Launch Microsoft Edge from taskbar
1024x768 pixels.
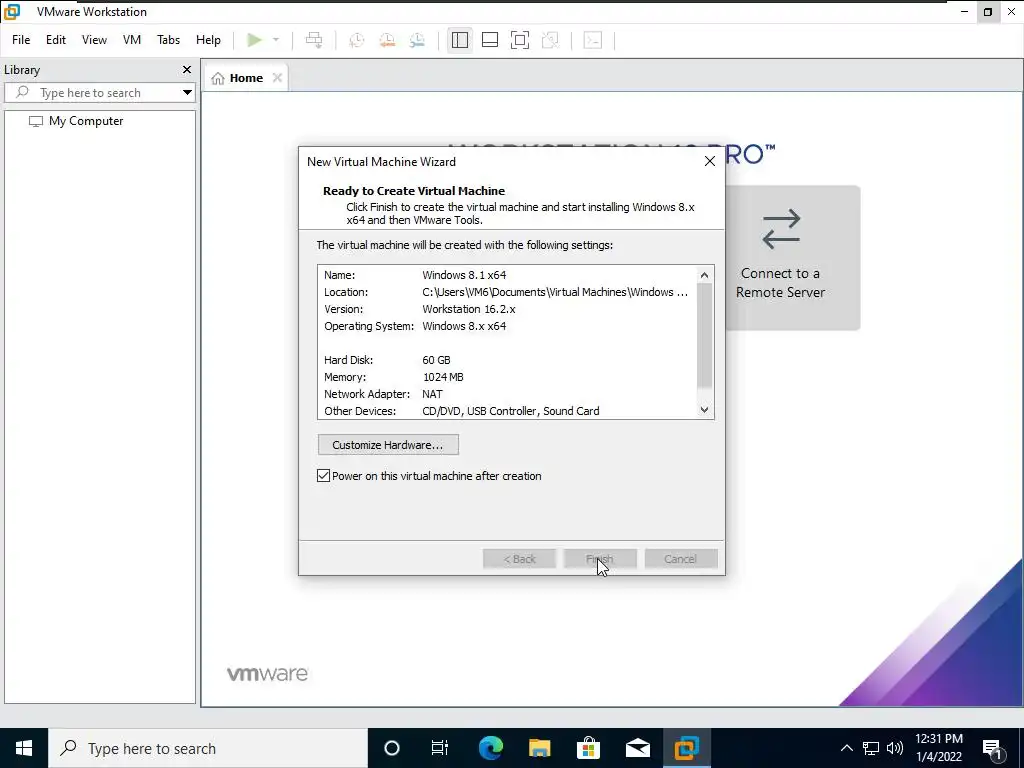coord(490,748)
